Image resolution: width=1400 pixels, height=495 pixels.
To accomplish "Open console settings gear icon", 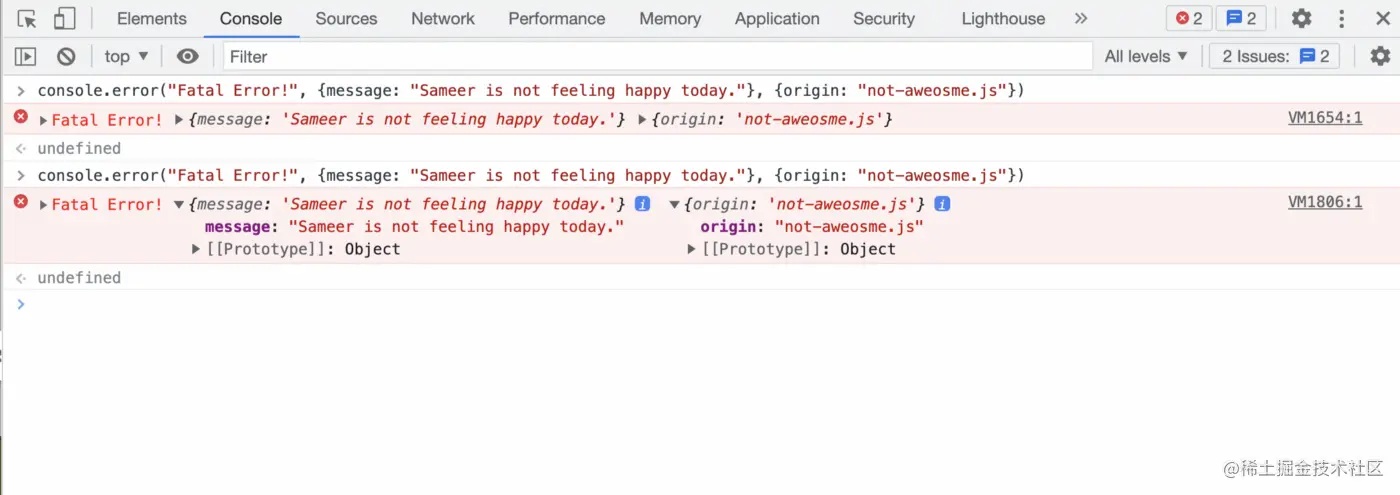I will pos(1380,57).
